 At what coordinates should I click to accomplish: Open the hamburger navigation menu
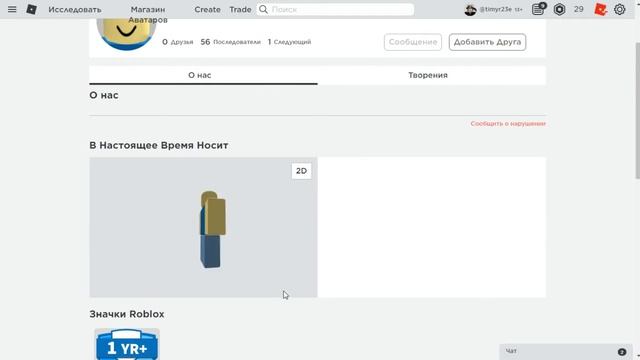click(12, 9)
